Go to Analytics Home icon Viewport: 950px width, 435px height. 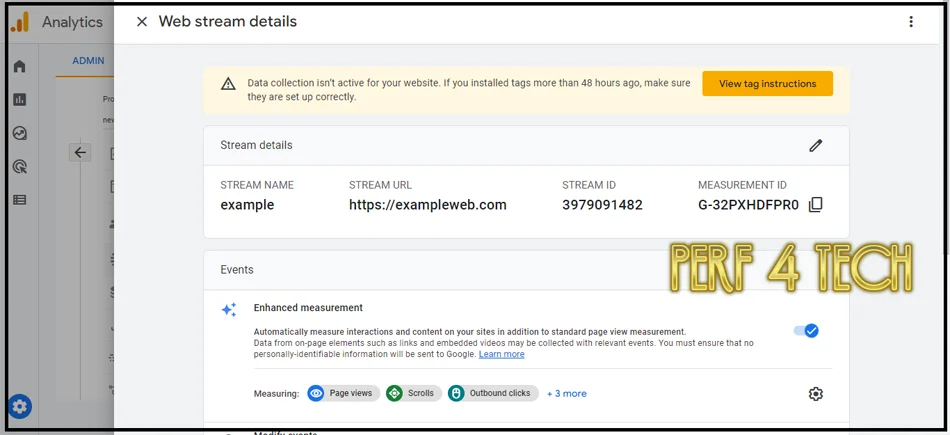pyautogui.click(x=20, y=66)
